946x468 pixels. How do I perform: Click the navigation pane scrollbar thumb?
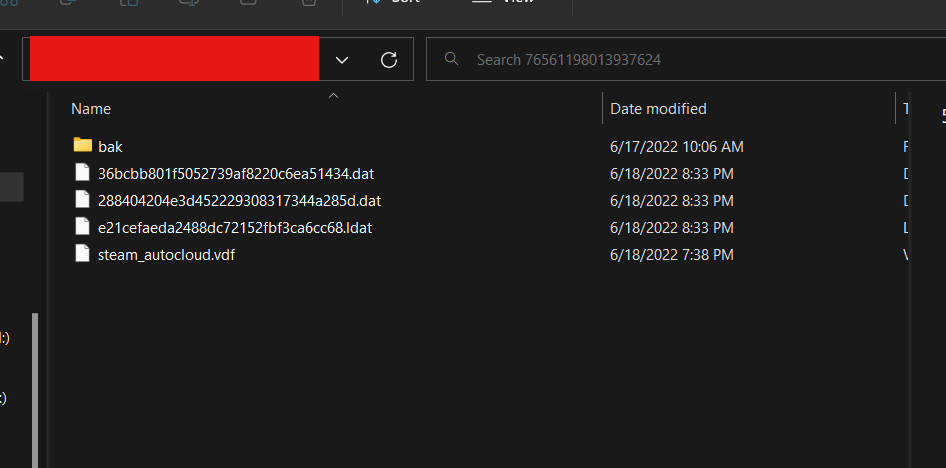point(35,390)
